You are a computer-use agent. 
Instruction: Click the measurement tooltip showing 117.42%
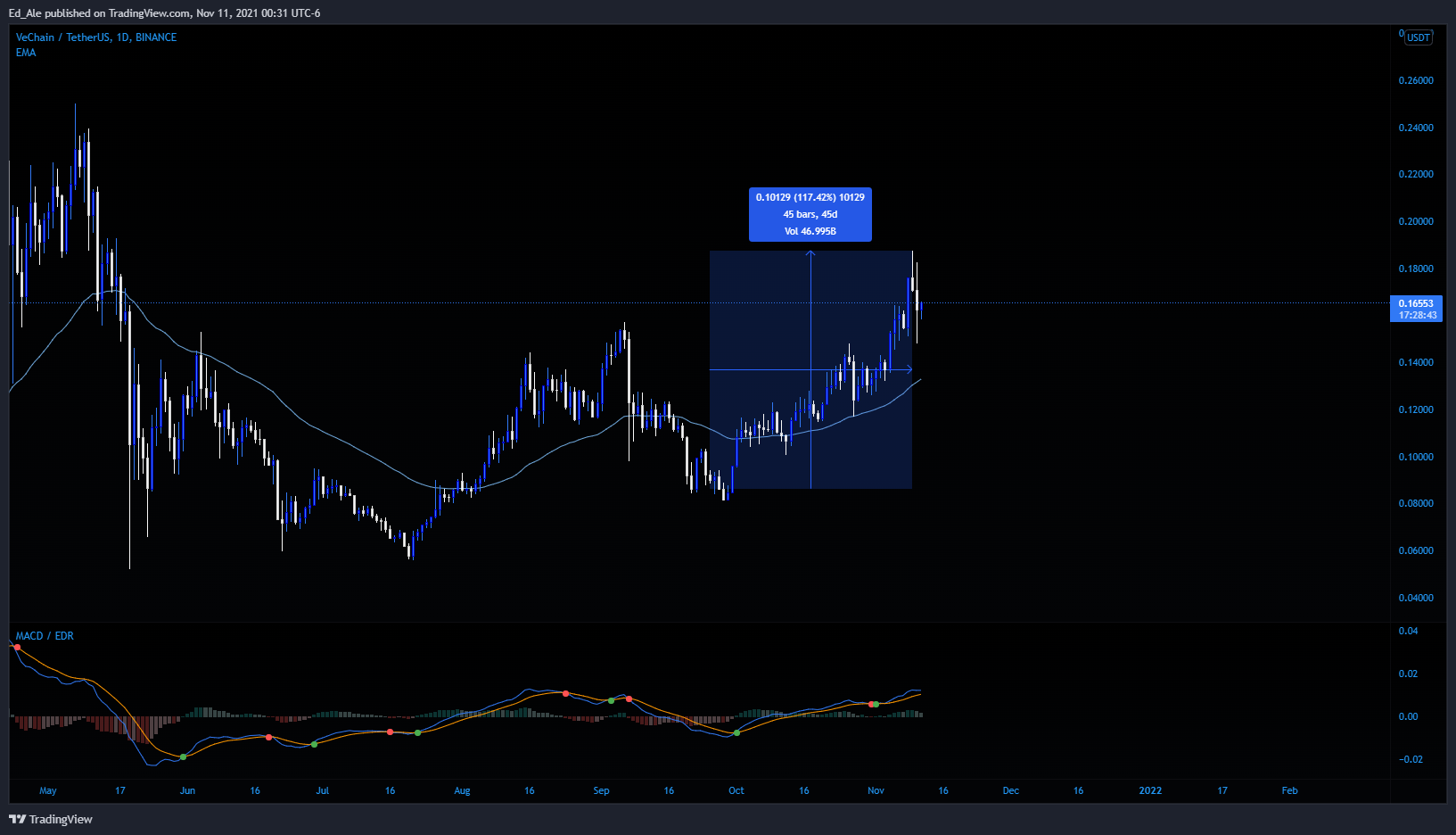tap(810, 214)
